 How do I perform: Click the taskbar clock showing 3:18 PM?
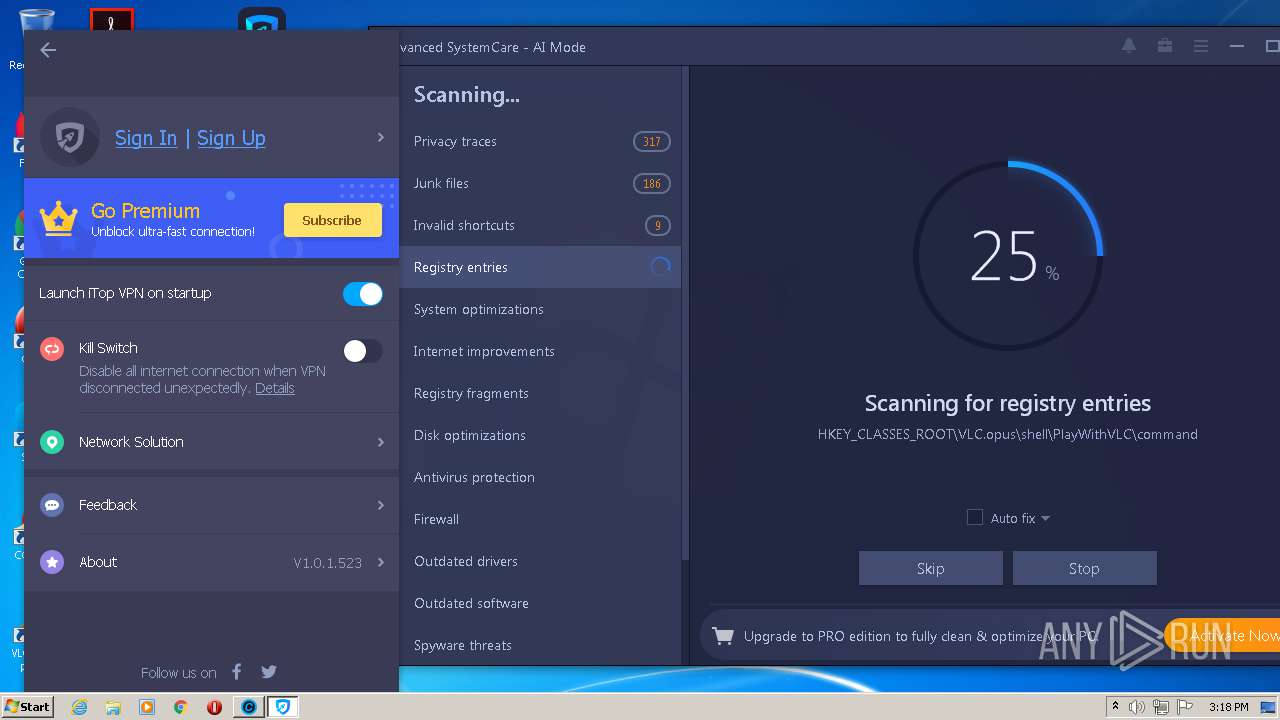tap(1228, 707)
